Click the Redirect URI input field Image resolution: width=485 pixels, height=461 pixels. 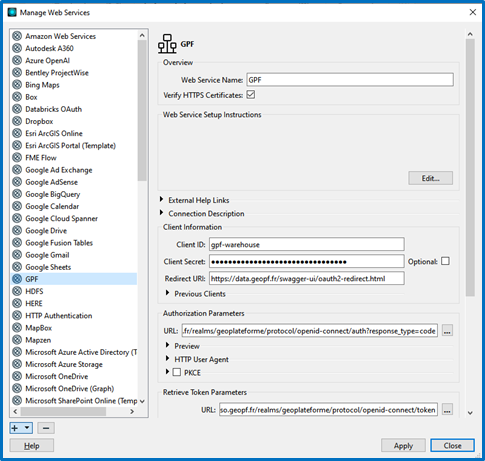coord(307,278)
